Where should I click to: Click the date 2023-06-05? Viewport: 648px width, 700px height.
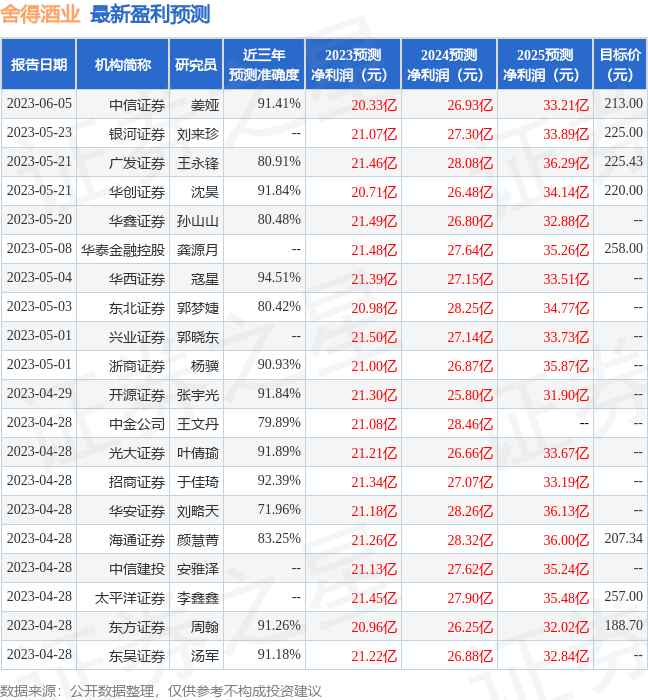[x=39, y=104]
